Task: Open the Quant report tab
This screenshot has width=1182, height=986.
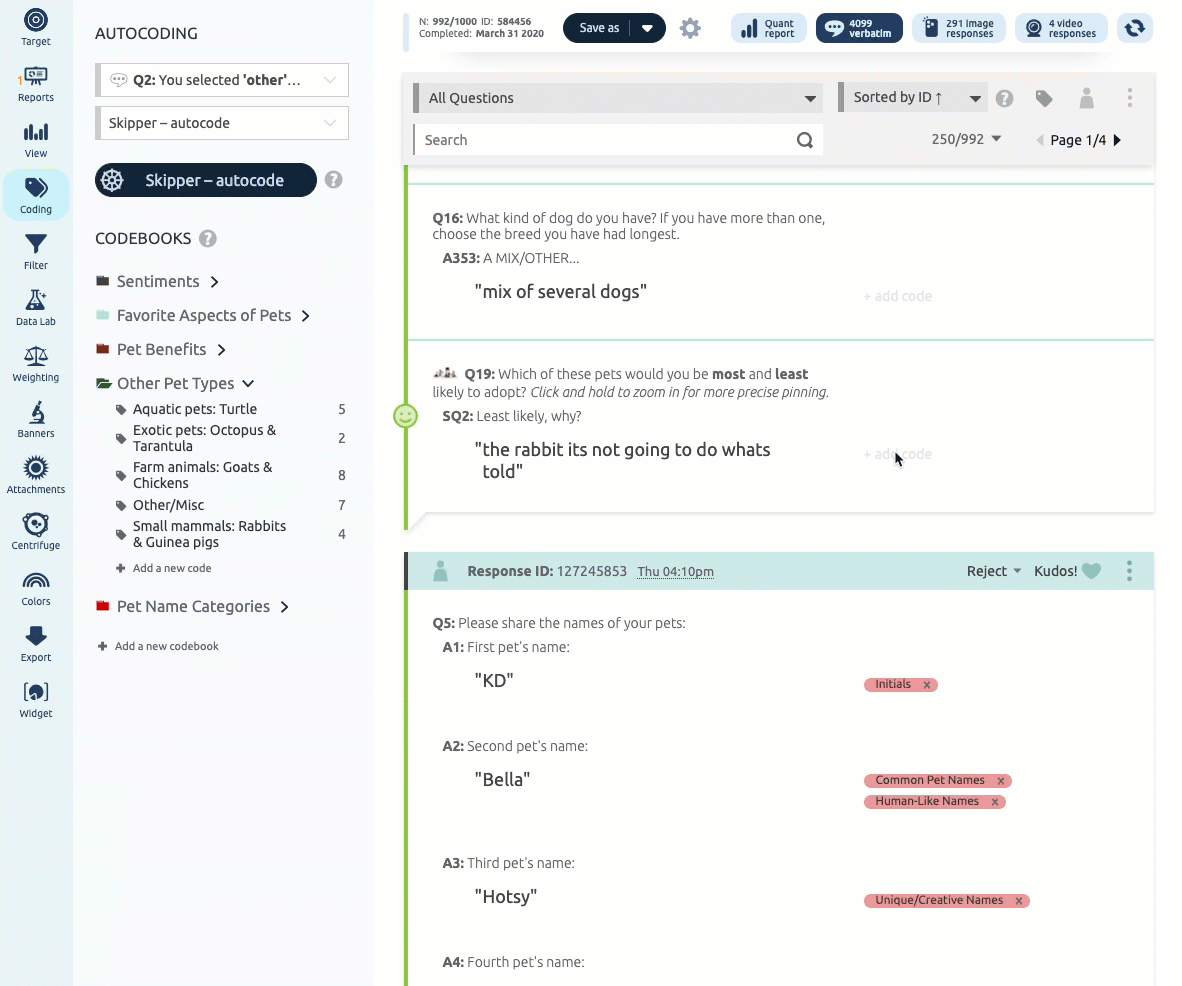Action: [x=768, y=29]
